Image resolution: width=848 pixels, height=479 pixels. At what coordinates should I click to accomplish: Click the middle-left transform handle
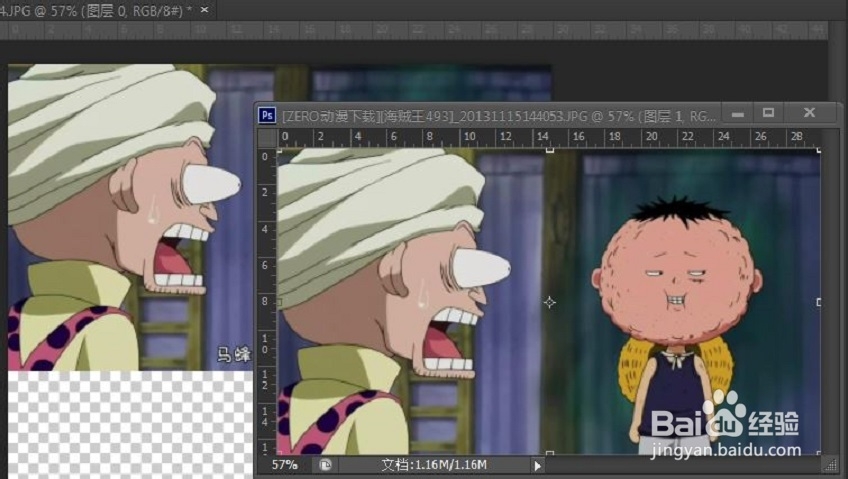tap(279, 303)
